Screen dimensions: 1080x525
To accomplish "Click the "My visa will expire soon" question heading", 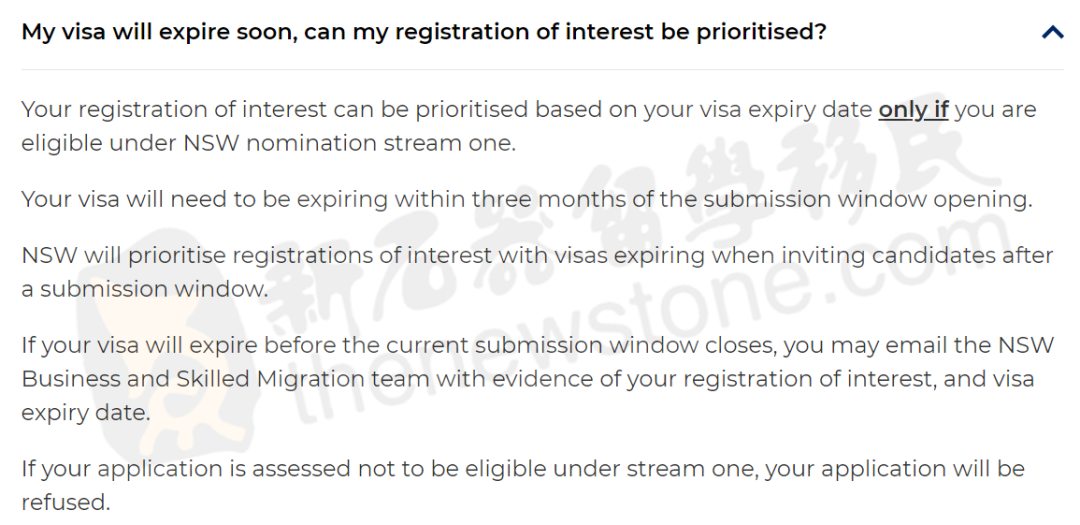I will [424, 32].
